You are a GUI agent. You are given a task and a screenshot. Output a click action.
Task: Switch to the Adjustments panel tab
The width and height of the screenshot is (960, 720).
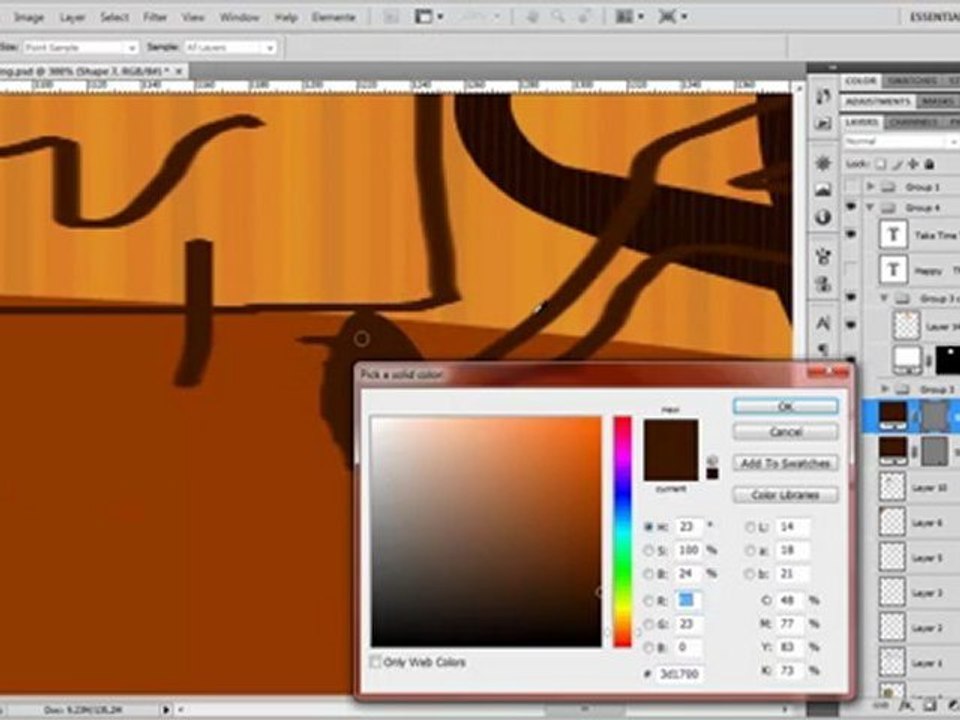click(x=877, y=101)
